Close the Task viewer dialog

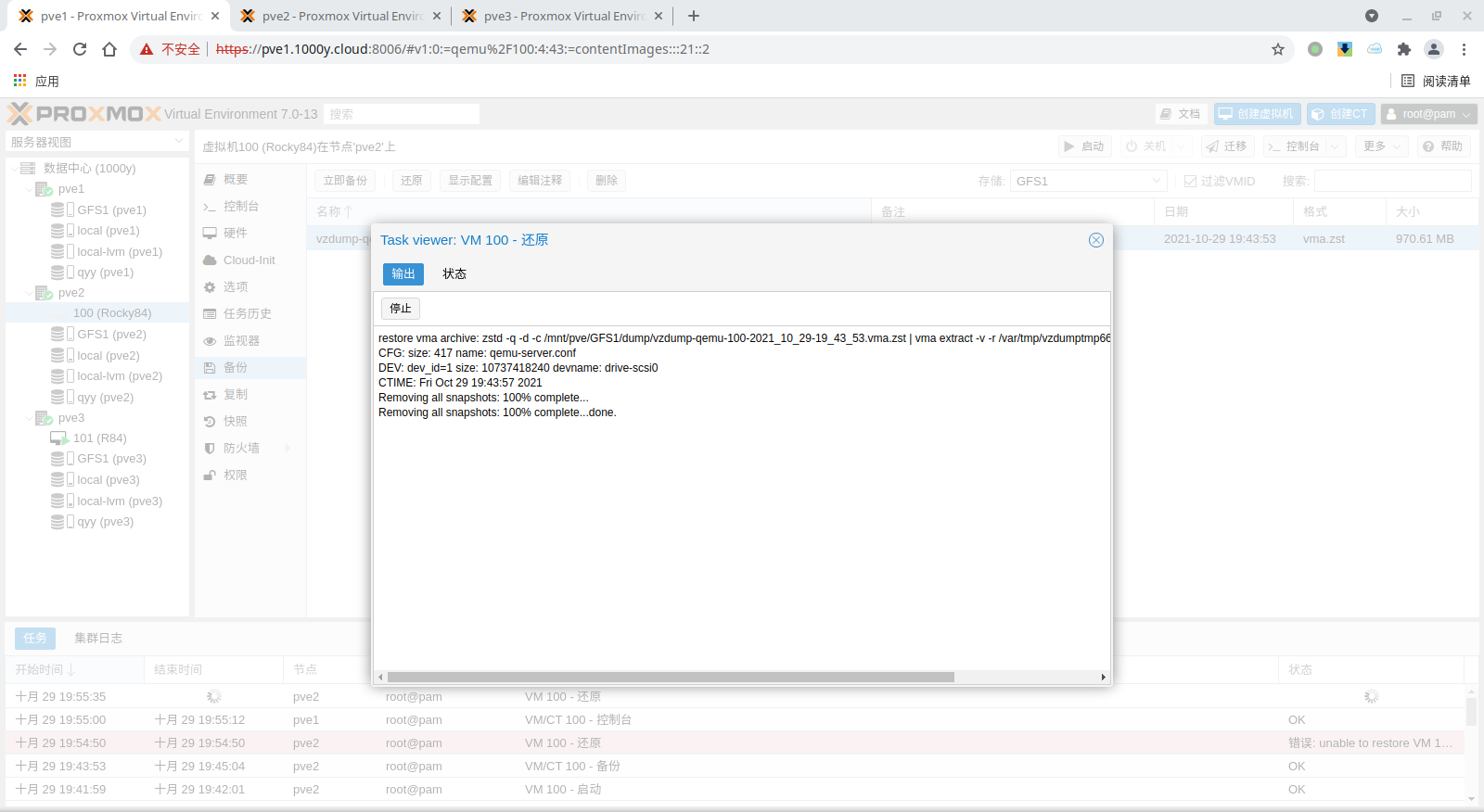click(1095, 240)
